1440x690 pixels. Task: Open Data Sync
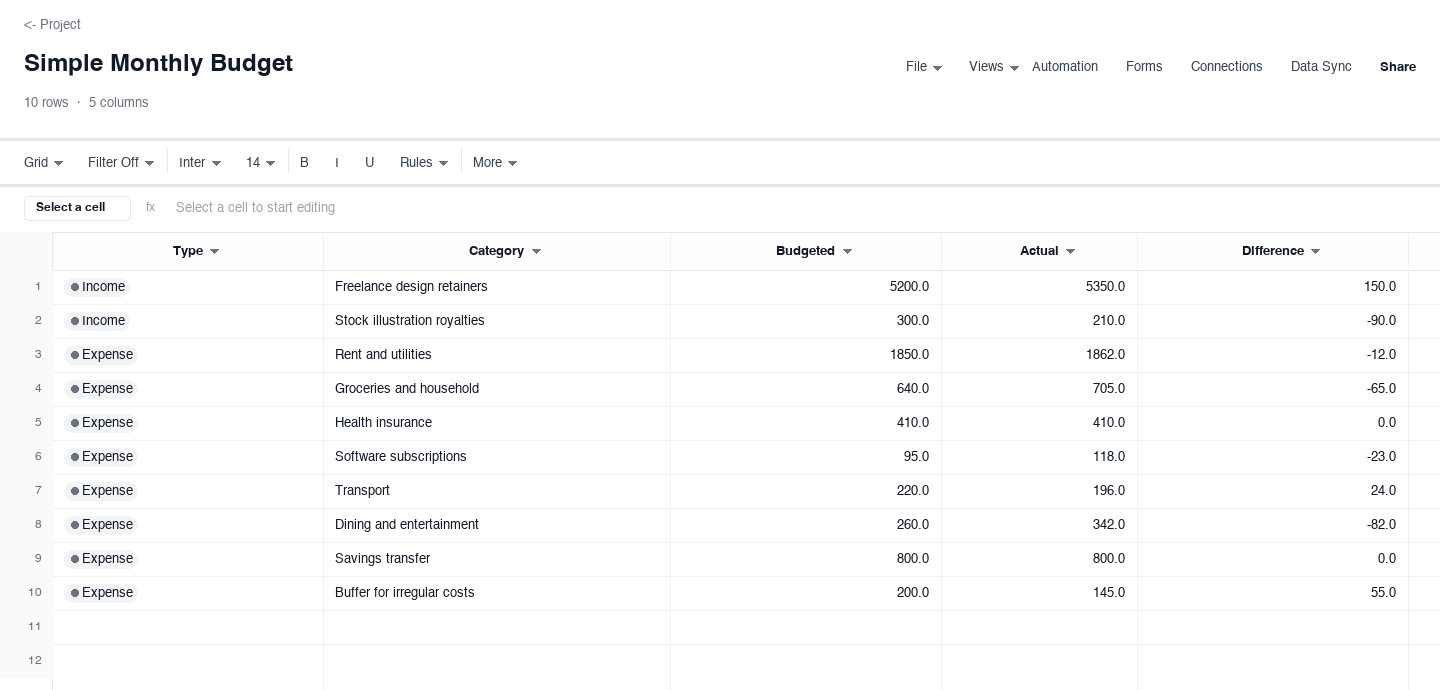(x=1321, y=67)
